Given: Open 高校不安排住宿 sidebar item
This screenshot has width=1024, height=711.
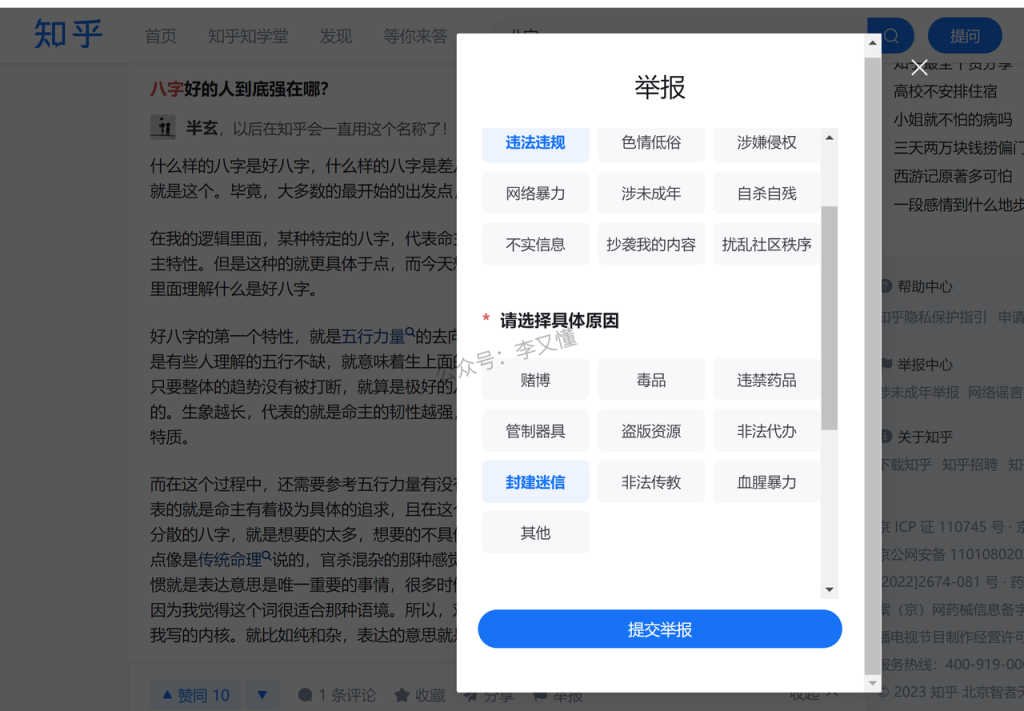Looking at the screenshot, I should click(x=945, y=91).
